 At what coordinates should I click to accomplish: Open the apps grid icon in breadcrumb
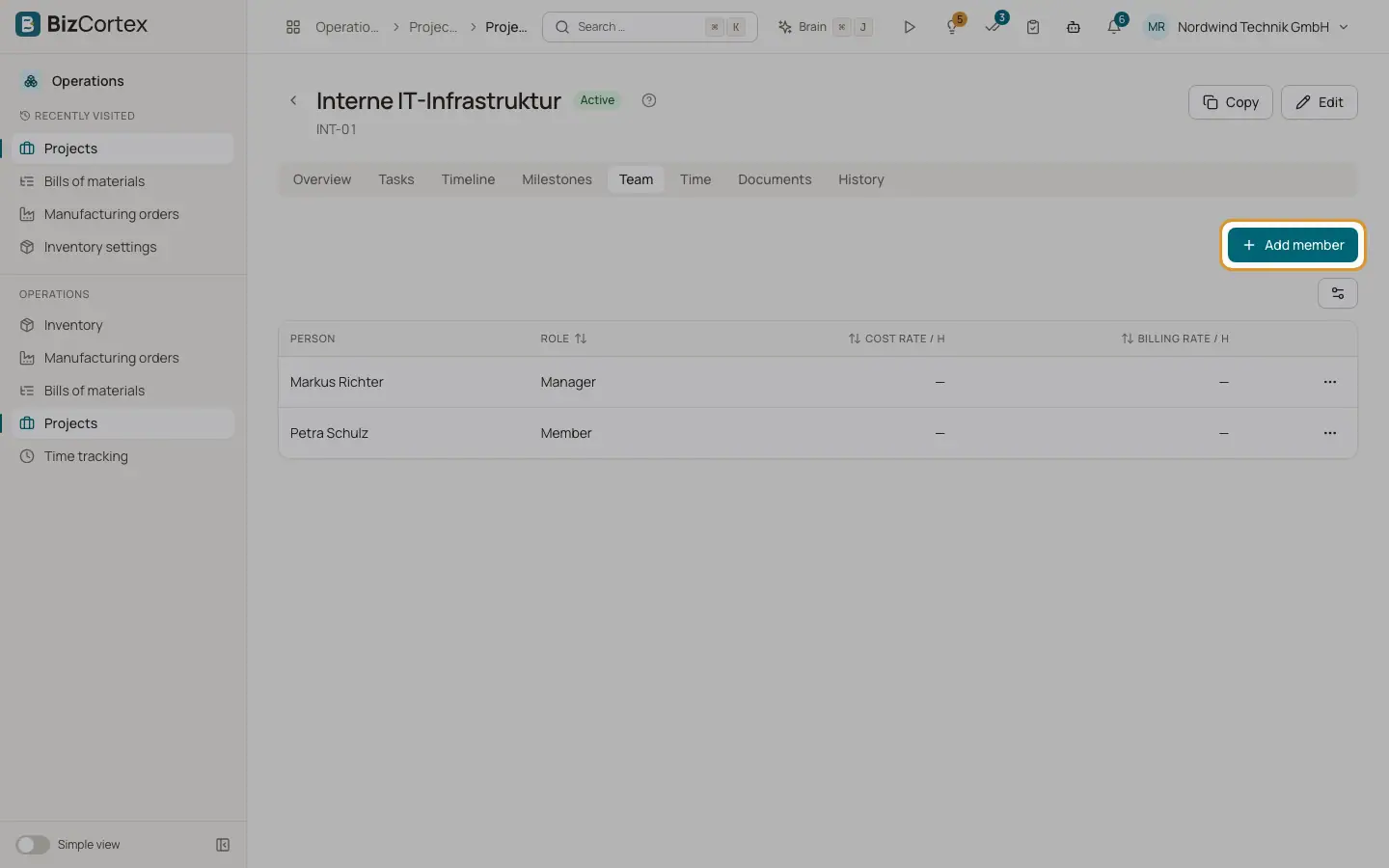[293, 27]
